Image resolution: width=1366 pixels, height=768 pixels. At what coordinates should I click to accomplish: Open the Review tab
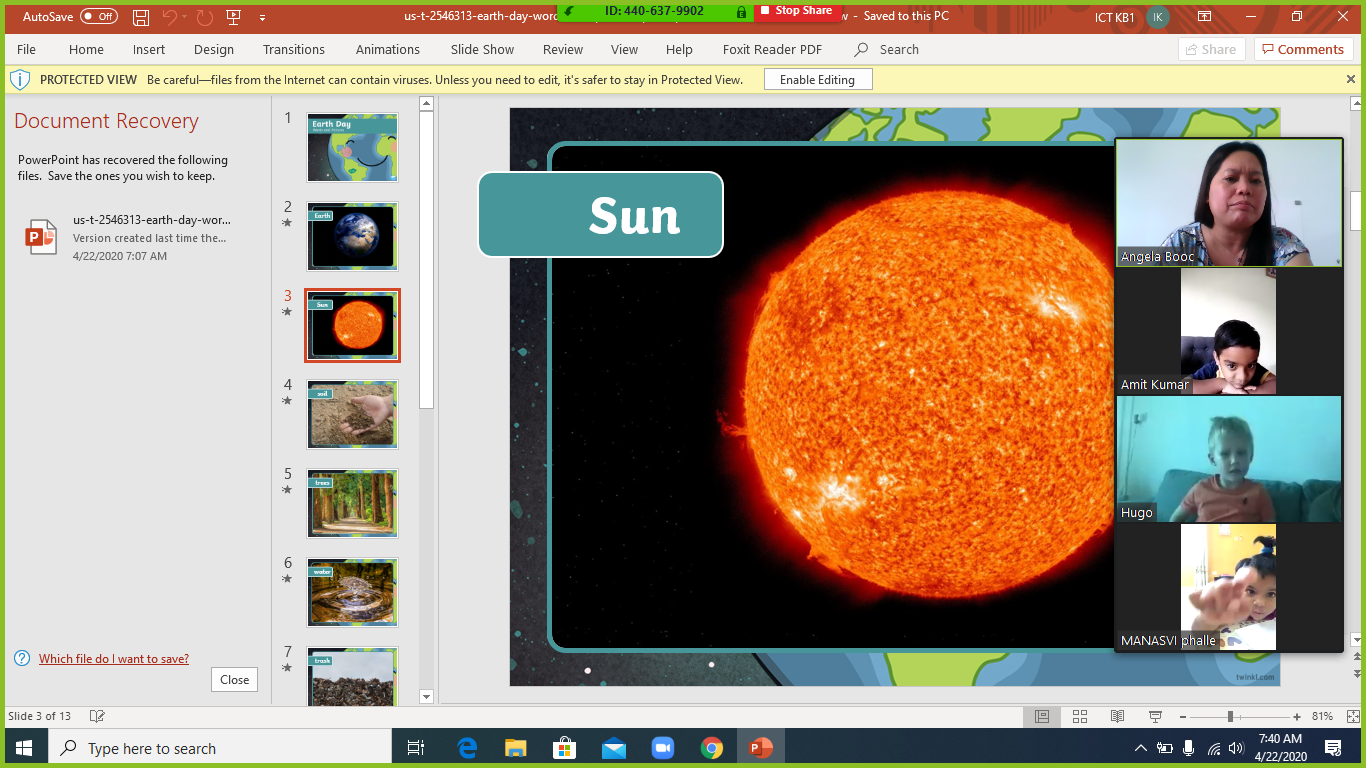(x=563, y=49)
